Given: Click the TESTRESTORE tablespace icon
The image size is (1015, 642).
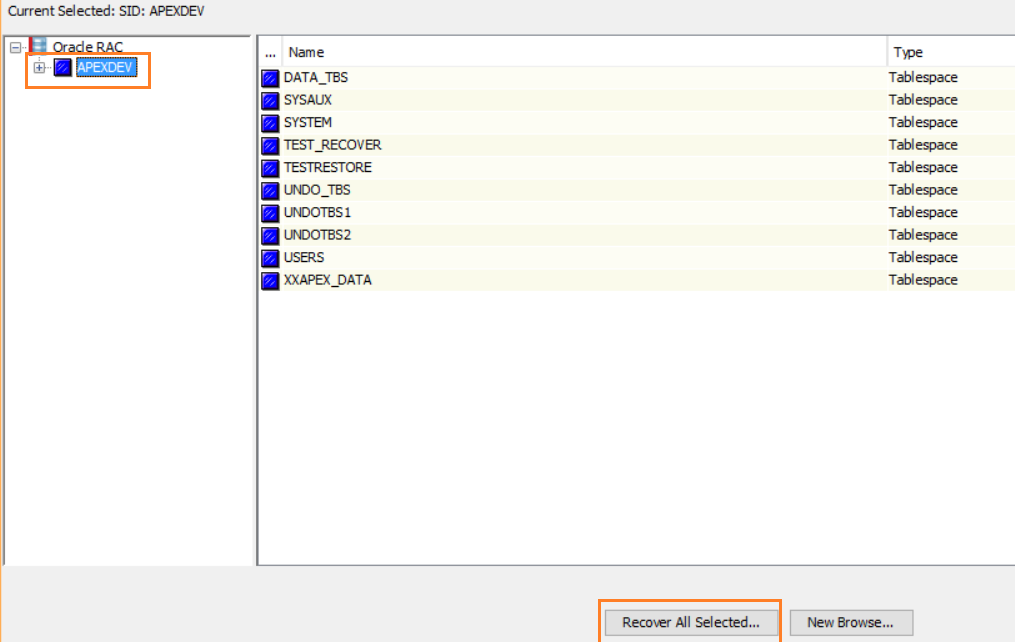Looking at the screenshot, I should pyautogui.click(x=270, y=167).
